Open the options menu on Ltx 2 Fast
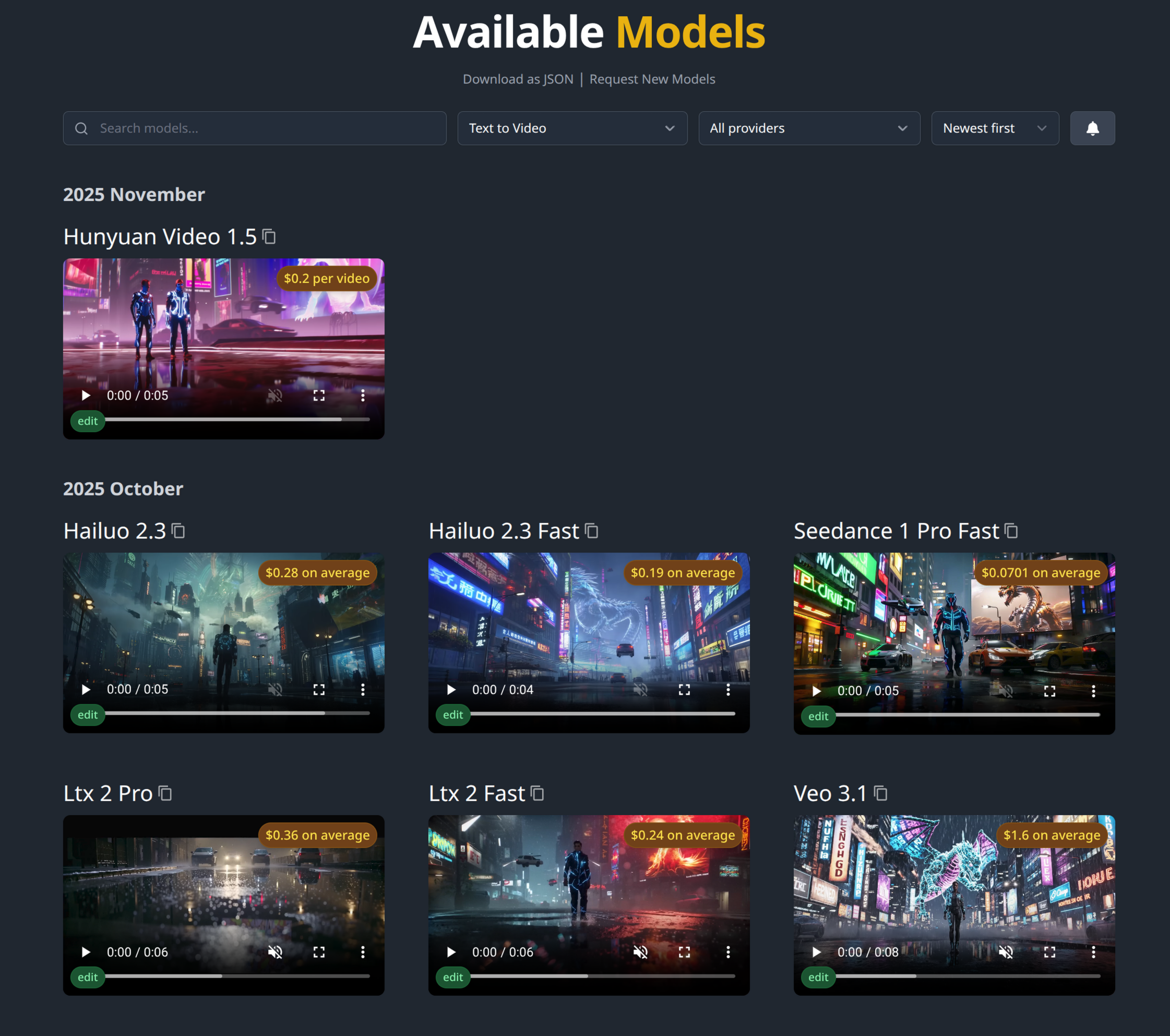Viewport: 1170px width, 1036px height. [728, 952]
